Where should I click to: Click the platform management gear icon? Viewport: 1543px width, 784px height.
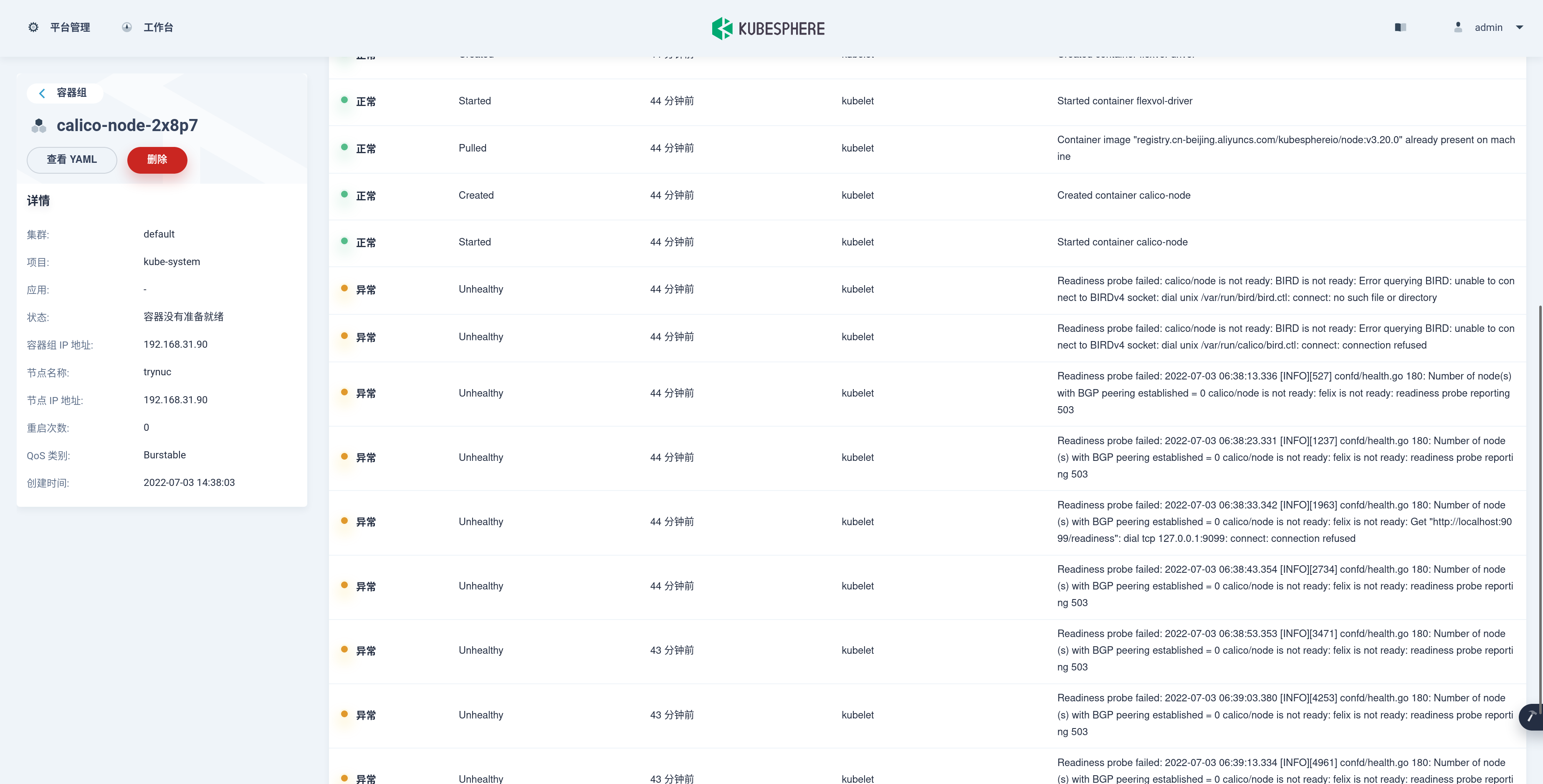(x=33, y=28)
